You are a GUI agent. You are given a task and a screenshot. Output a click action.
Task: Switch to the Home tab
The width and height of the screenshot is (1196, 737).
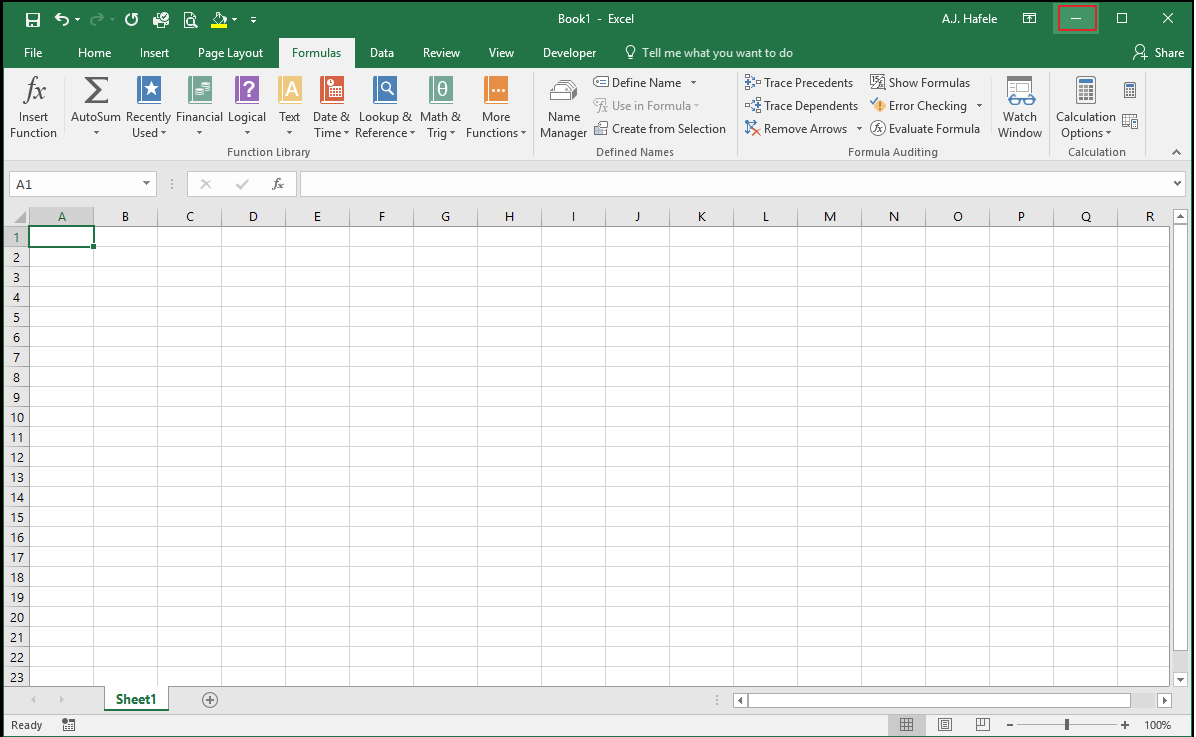coord(95,53)
